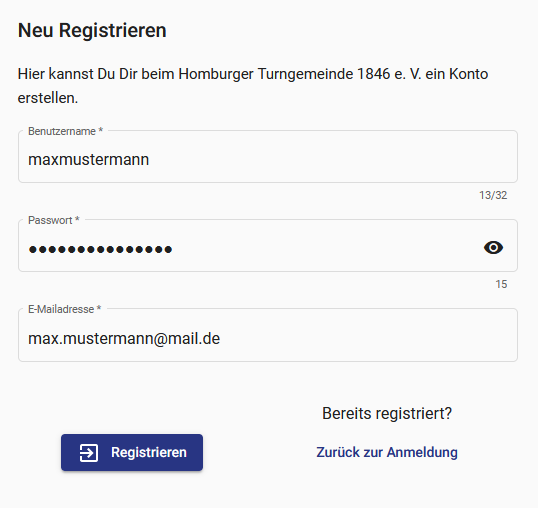The height and width of the screenshot is (508, 538).
Task: Focus the E-Mailadresse input field
Action: 268,335
